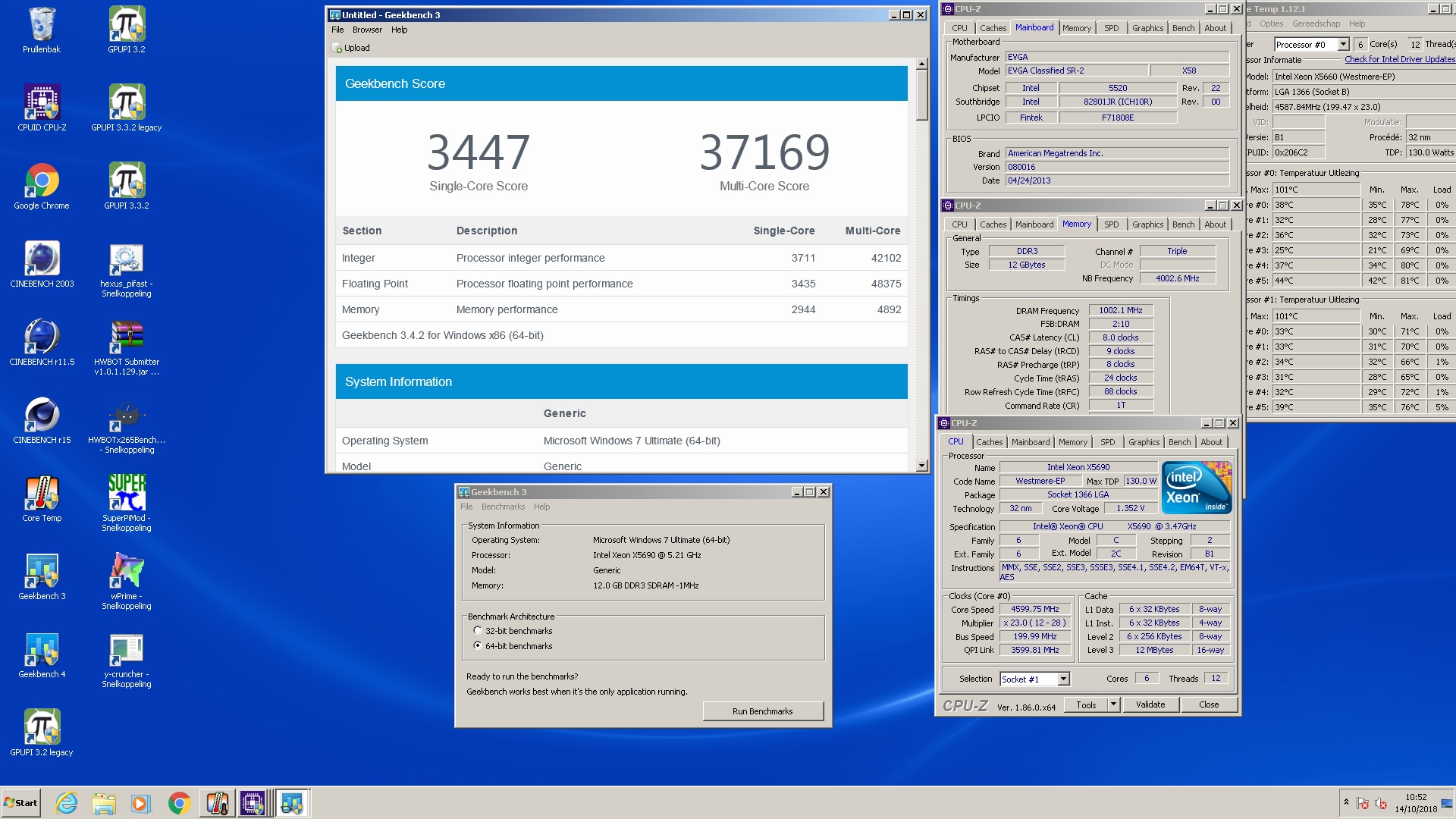This screenshot has width=1456, height=819.
Task: Expand the Socket #1 selection dropdown
Action: coord(1063,679)
